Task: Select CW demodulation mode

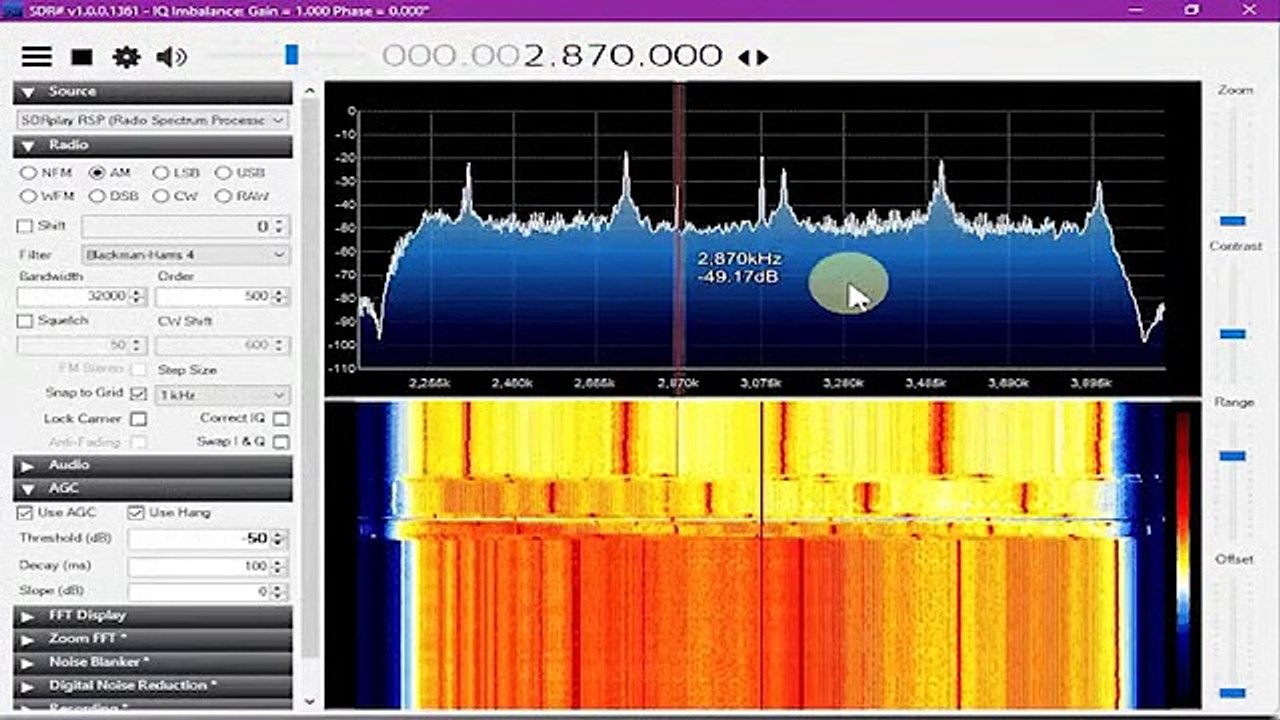Action: point(176,196)
